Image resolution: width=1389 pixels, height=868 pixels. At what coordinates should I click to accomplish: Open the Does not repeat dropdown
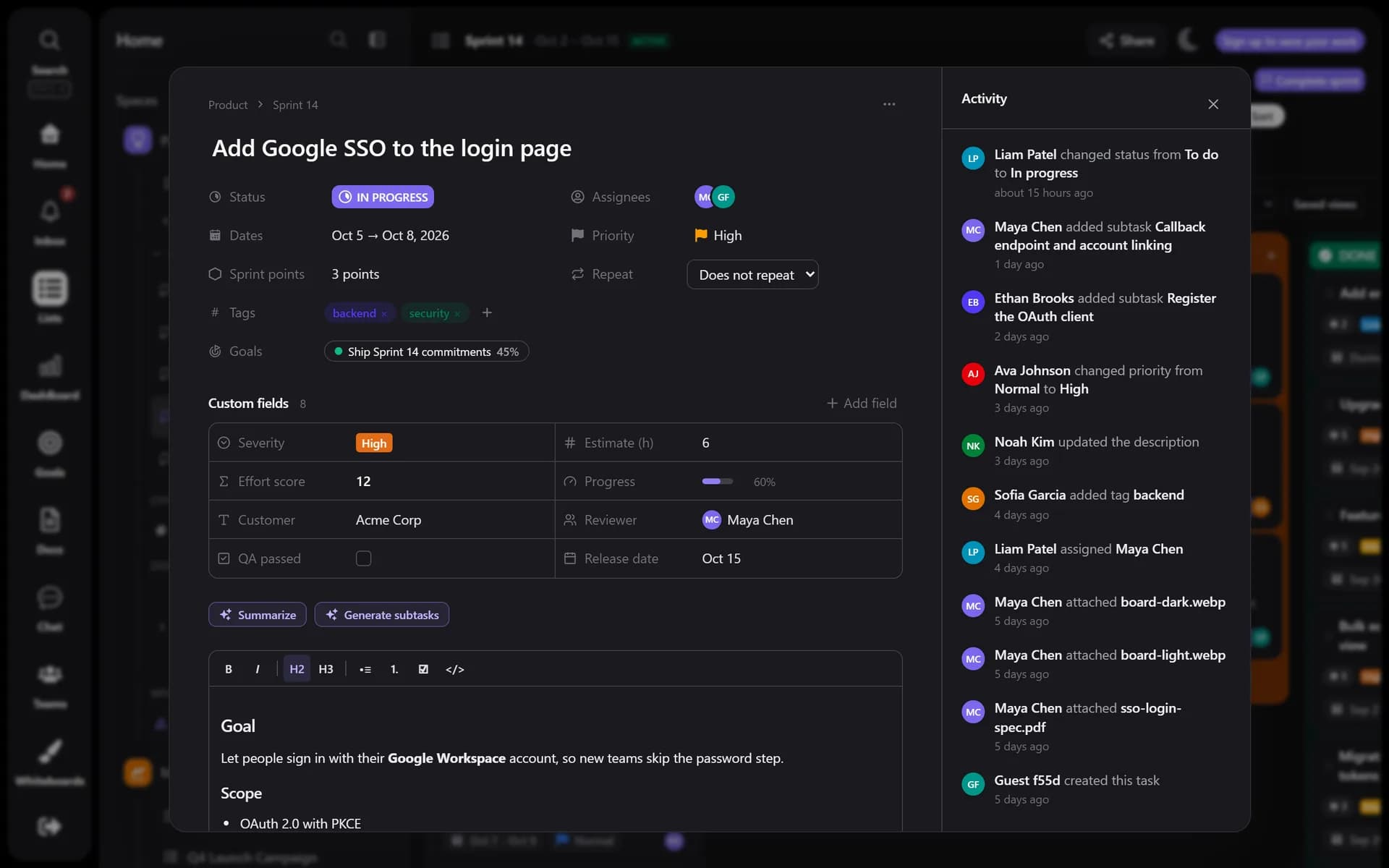pos(752,274)
